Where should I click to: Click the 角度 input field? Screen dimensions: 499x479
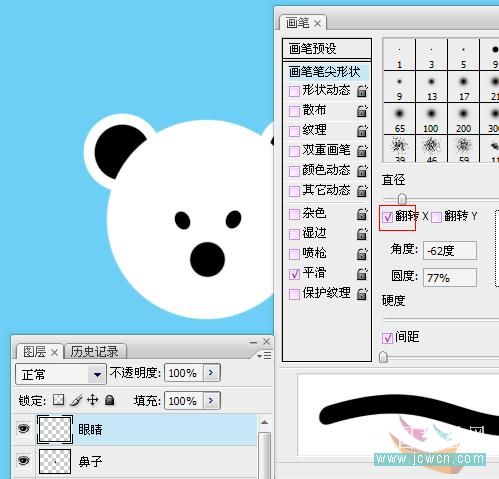click(x=450, y=251)
